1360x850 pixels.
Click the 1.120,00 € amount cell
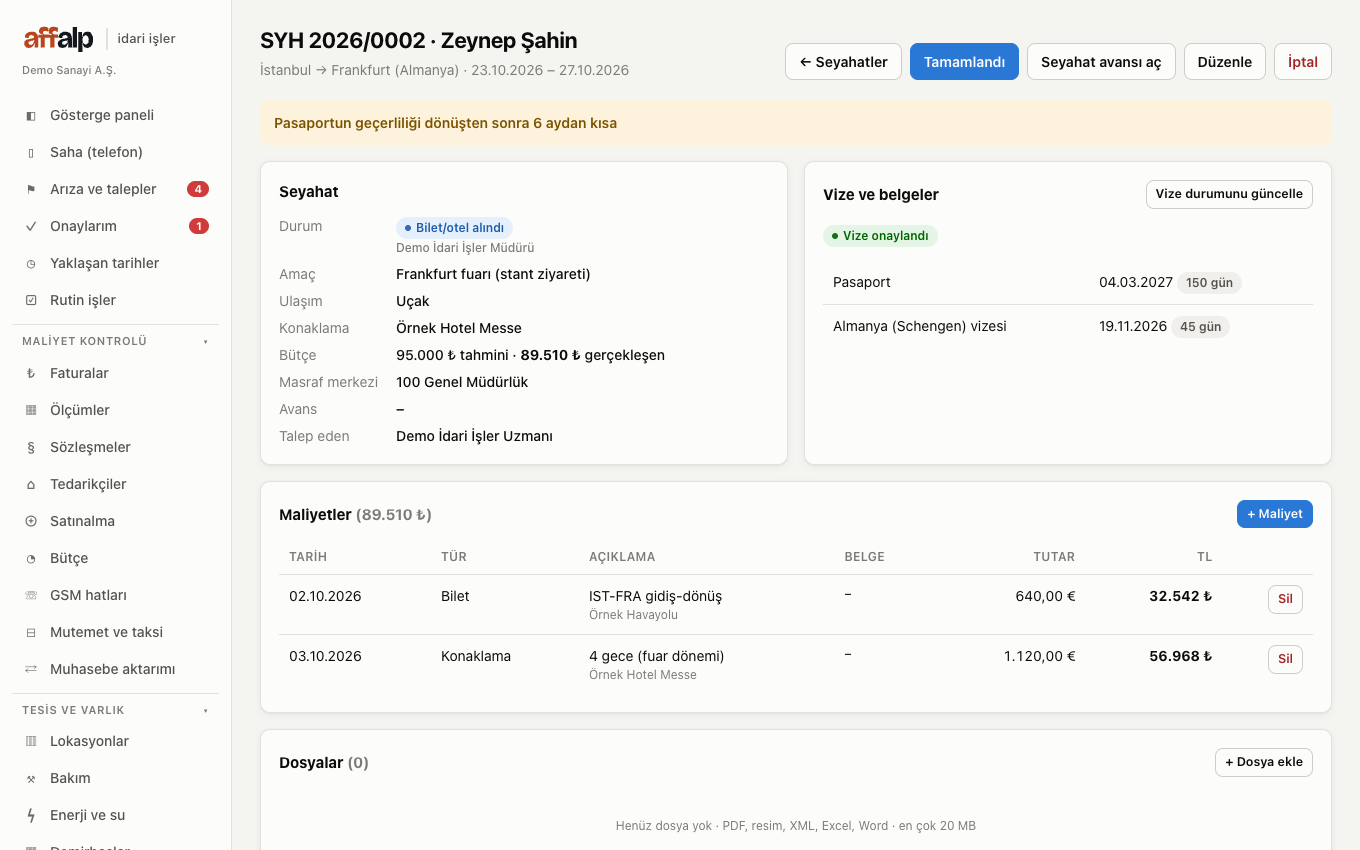pos(1040,656)
